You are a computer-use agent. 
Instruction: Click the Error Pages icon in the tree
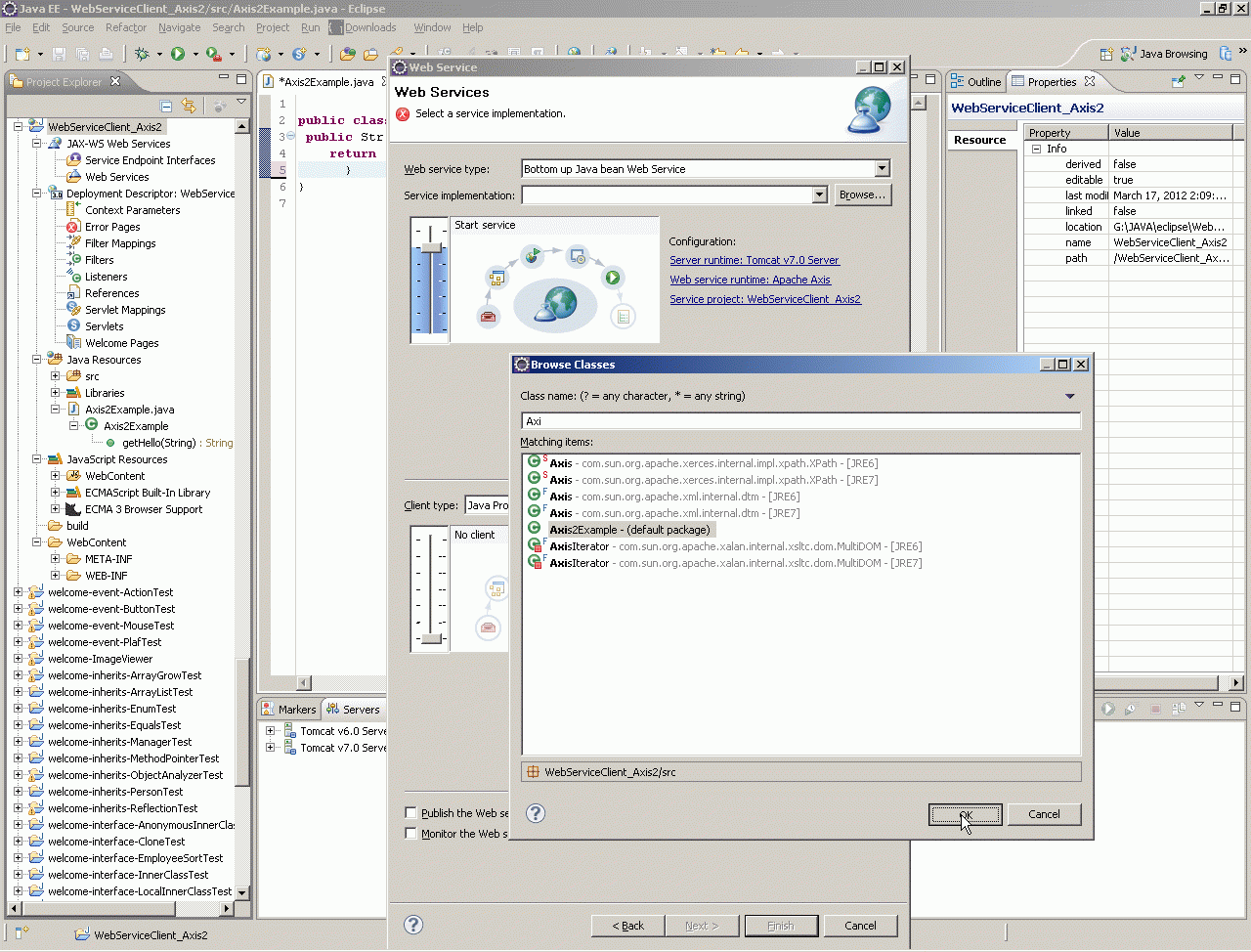pyautogui.click(x=73, y=227)
